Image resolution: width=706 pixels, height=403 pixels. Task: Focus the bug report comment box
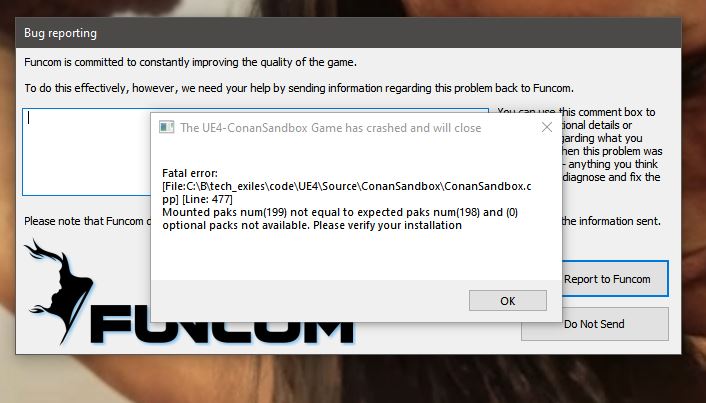[86, 152]
